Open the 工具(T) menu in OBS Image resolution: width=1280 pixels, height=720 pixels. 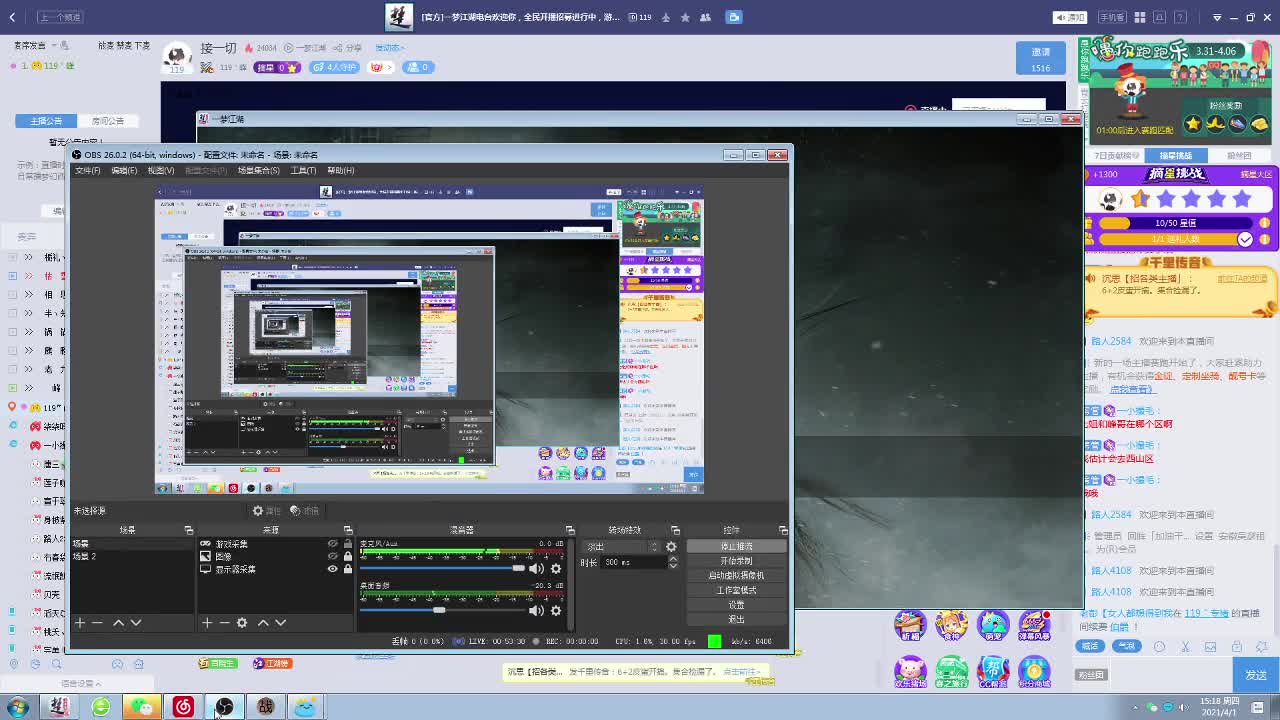(303, 170)
